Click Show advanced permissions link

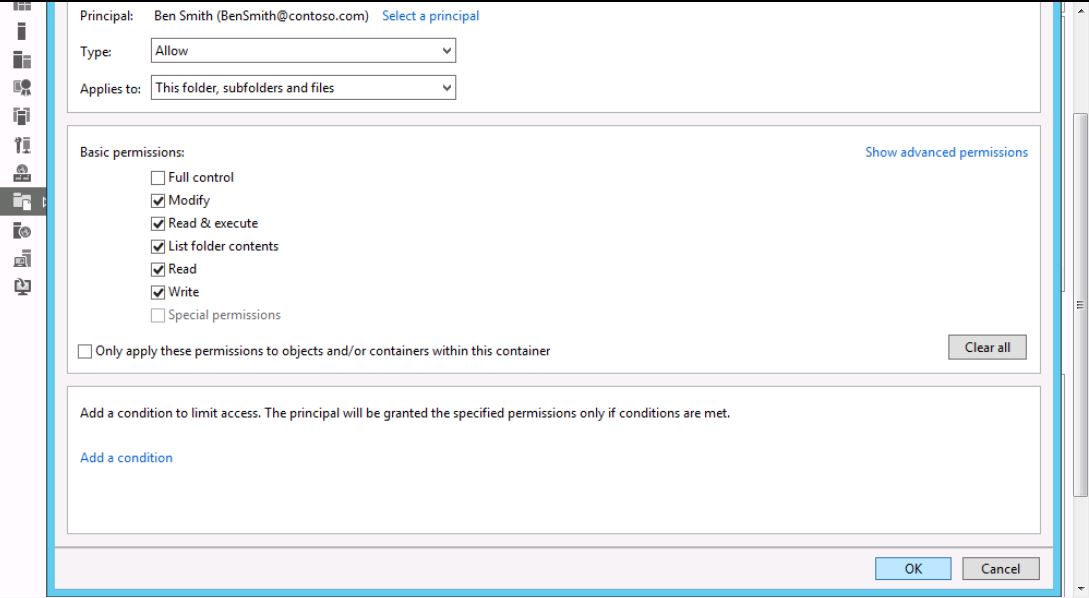pos(946,152)
